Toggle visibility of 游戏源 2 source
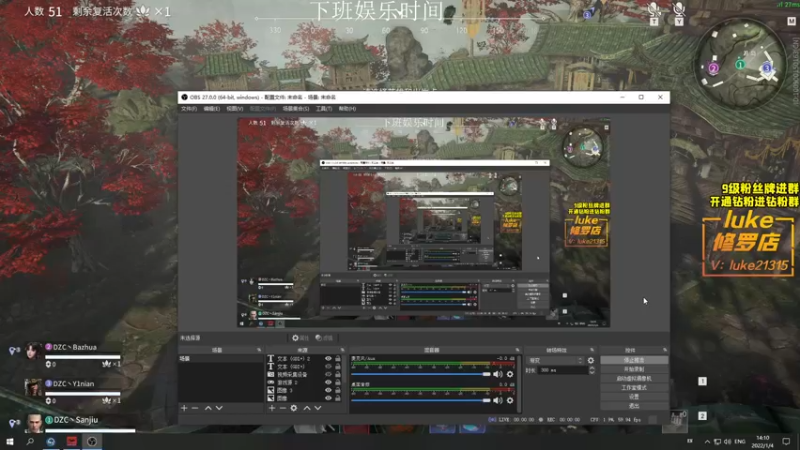The image size is (800, 450). pos(328,382)
